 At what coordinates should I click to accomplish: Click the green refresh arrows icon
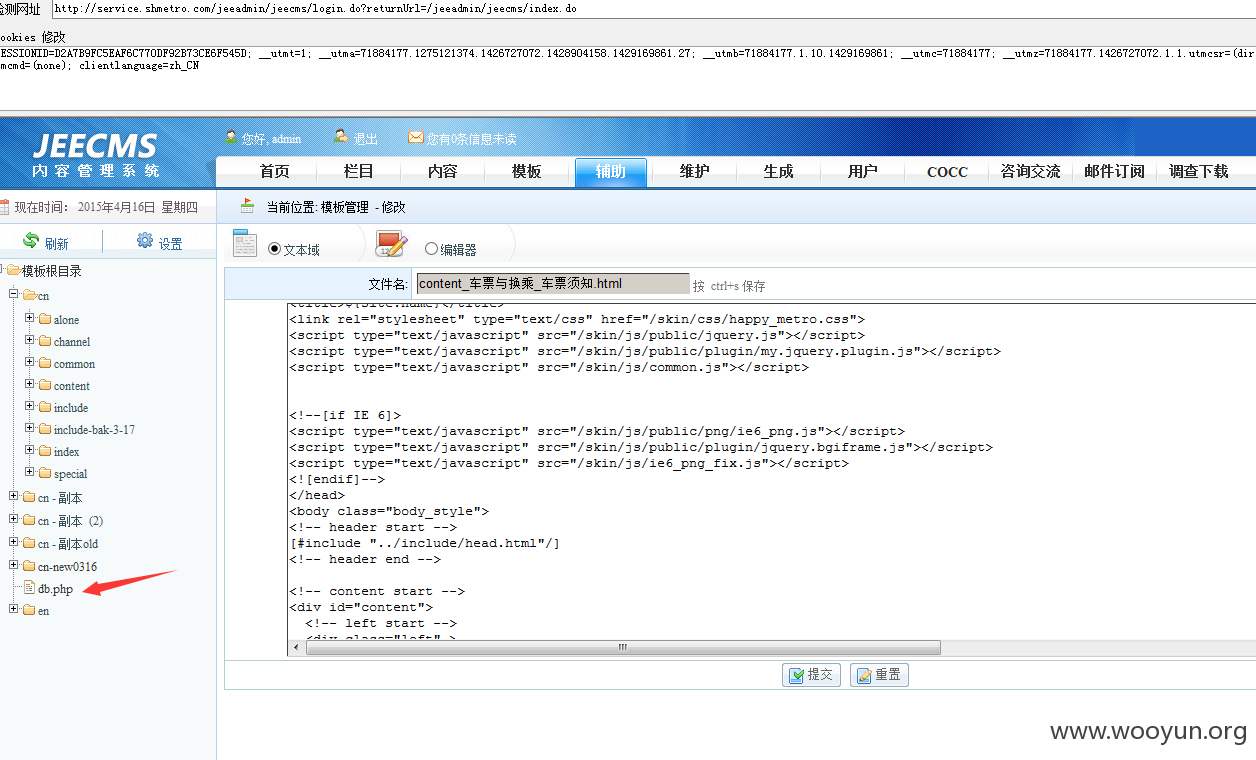tap(31, 241)
